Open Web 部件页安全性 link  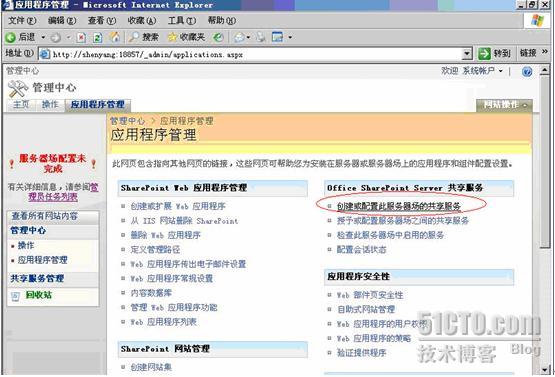pos(369,295)
